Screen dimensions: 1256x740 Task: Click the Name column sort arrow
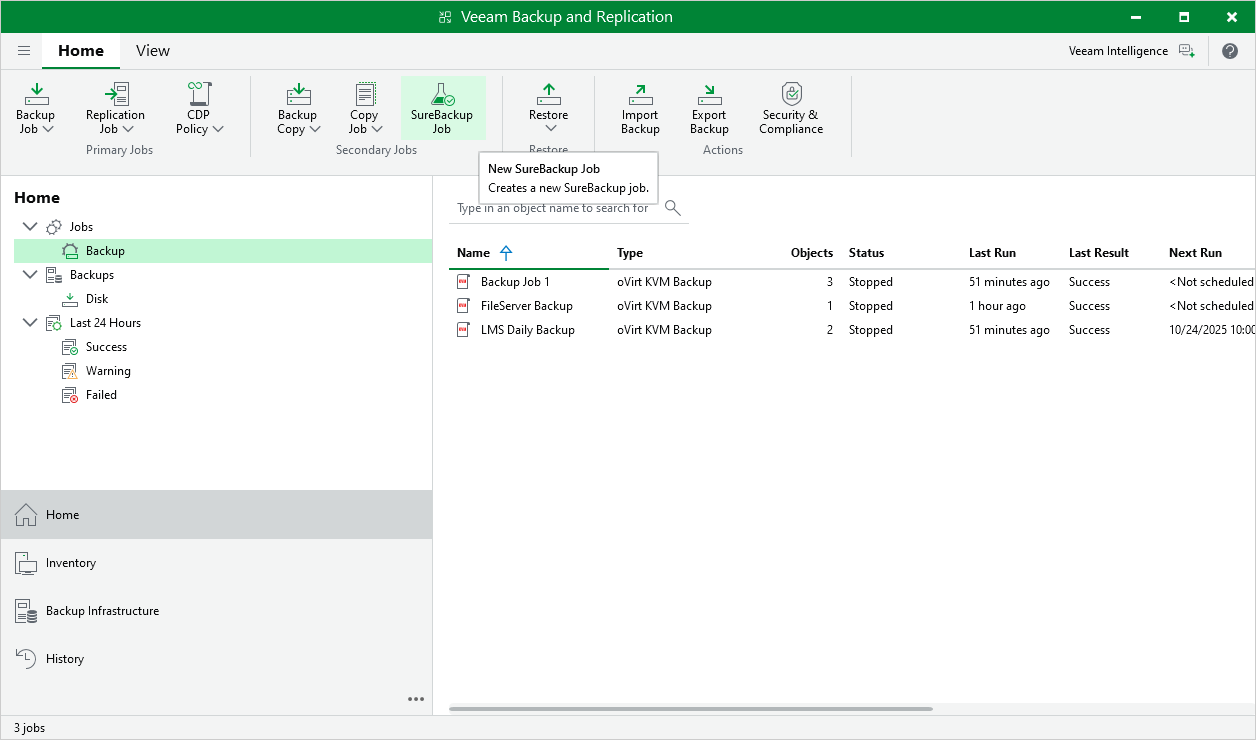pos(505,252)
